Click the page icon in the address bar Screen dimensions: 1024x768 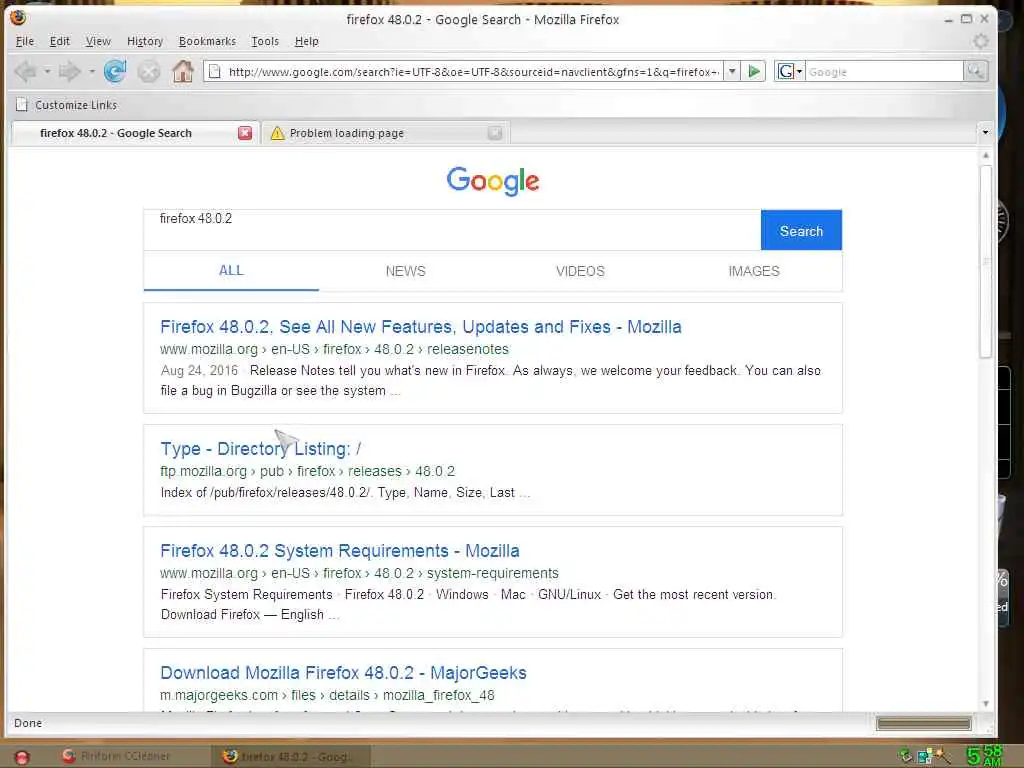pos(214,71)
